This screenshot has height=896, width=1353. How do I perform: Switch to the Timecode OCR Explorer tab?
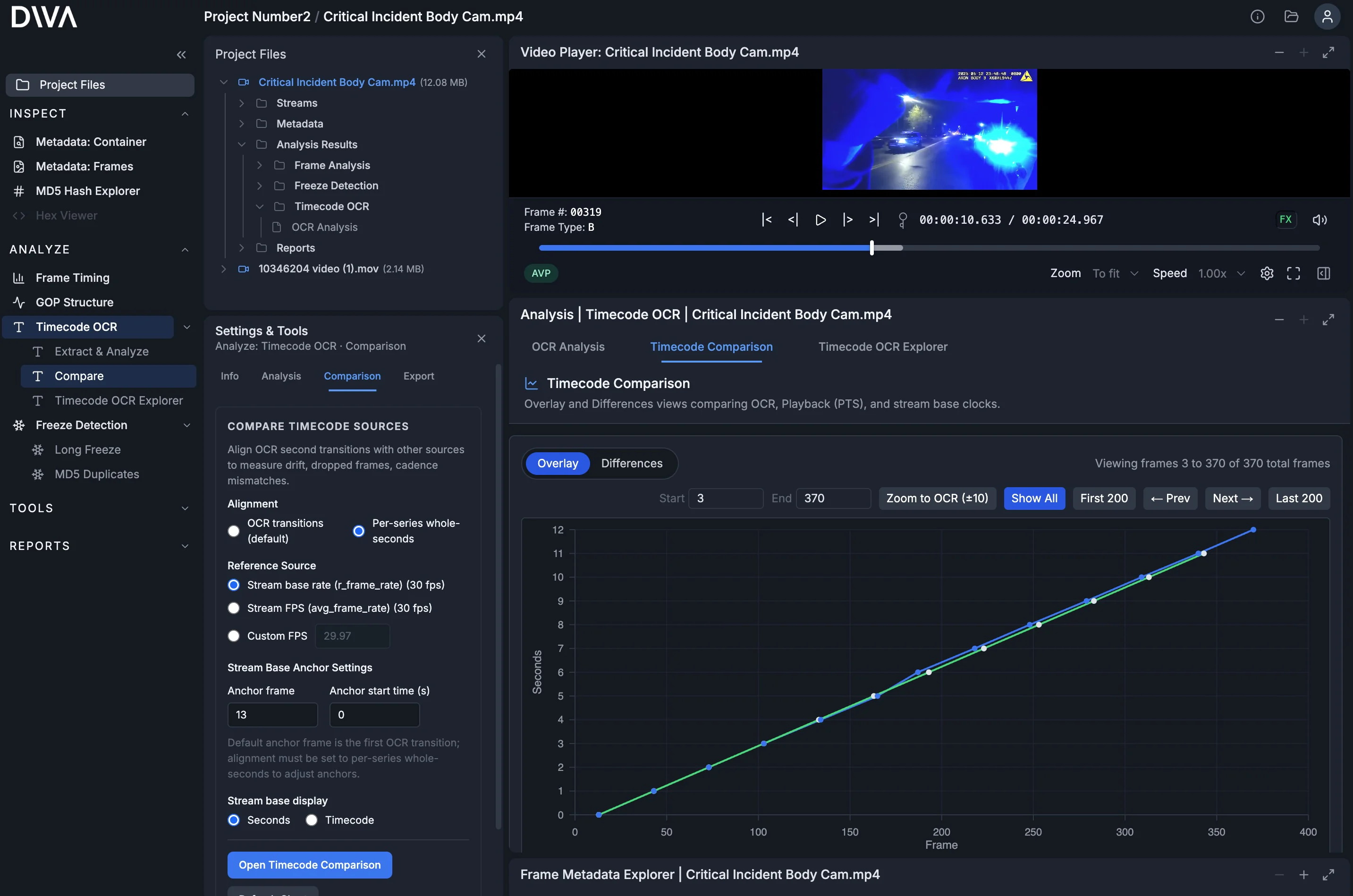(882, 347)
